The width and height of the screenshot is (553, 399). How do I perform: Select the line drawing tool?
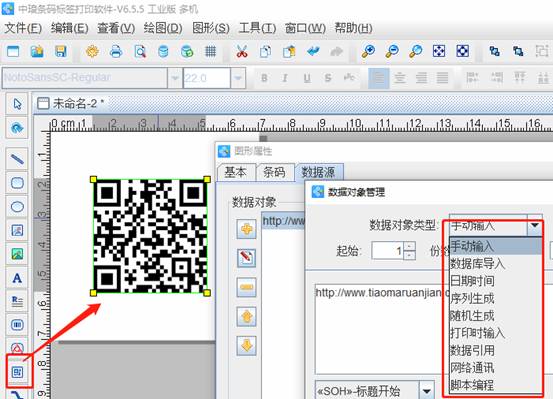(x=17, y=159)
